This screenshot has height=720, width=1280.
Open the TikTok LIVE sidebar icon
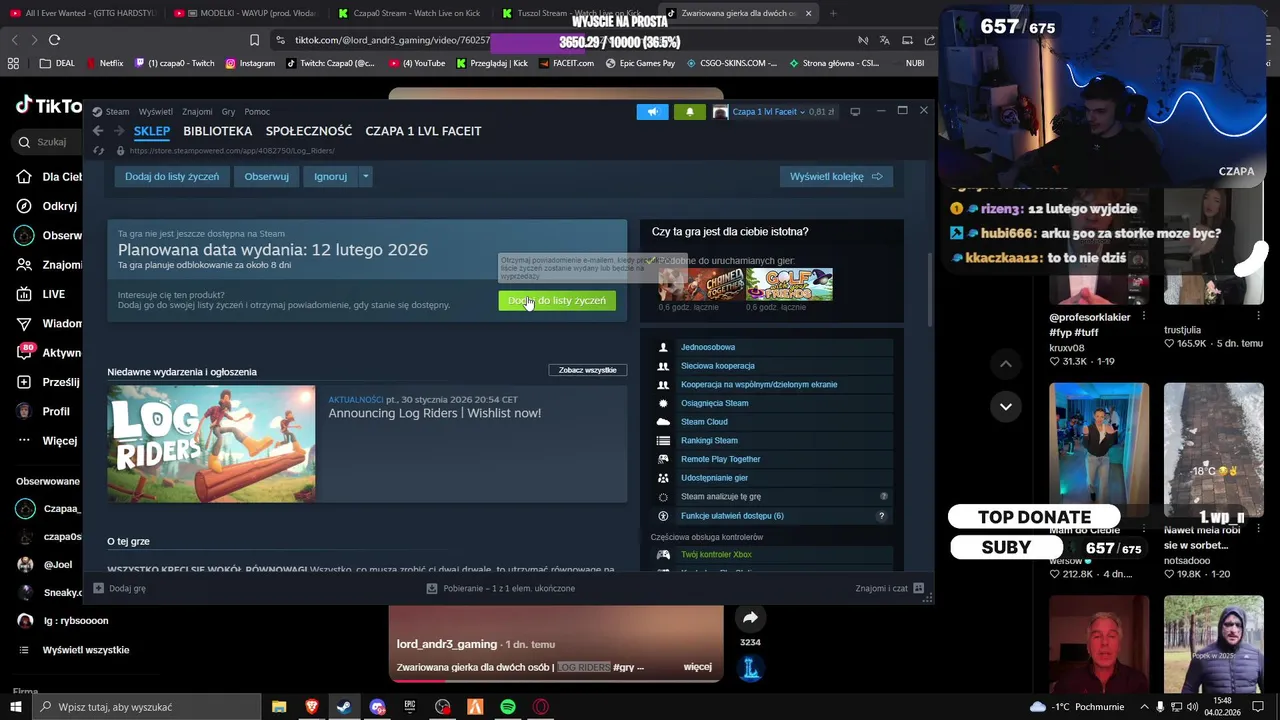[x=24, y=294]
